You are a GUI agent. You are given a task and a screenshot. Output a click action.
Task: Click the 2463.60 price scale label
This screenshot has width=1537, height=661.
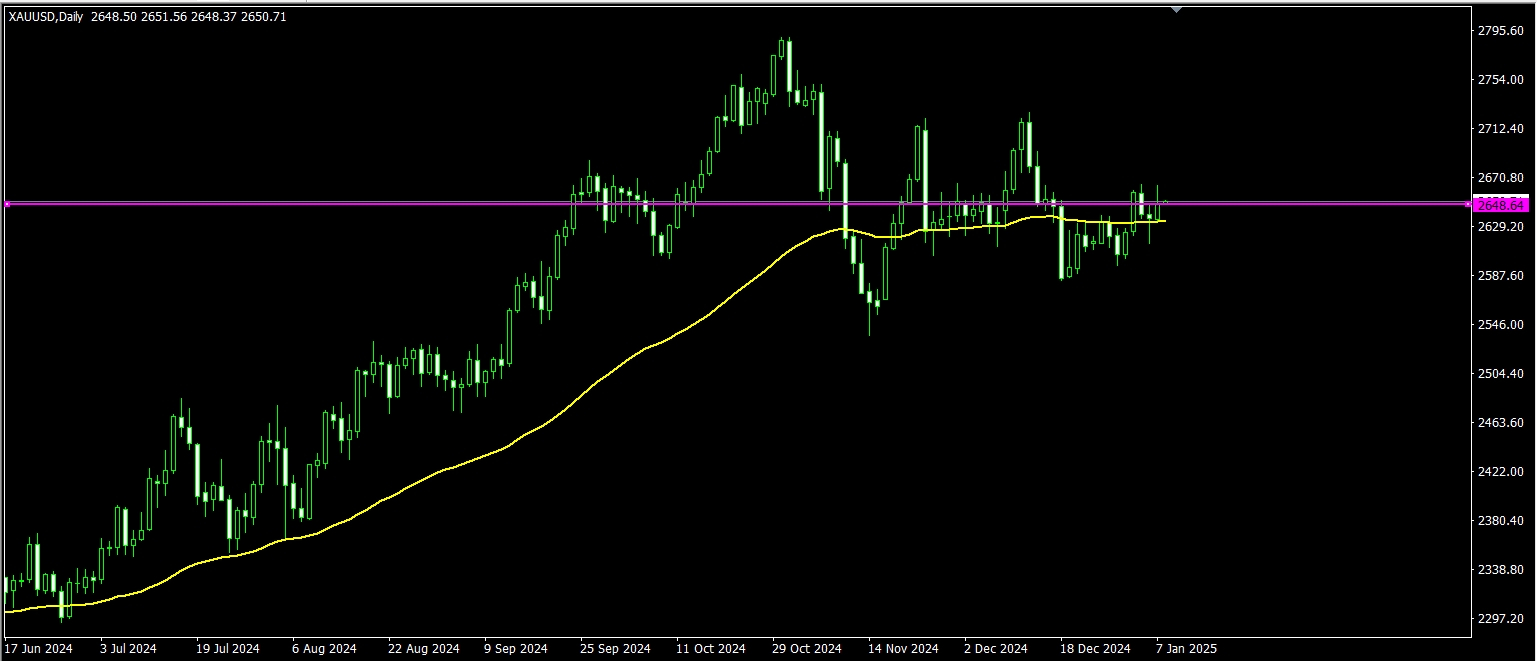(x=1500, y=423)
